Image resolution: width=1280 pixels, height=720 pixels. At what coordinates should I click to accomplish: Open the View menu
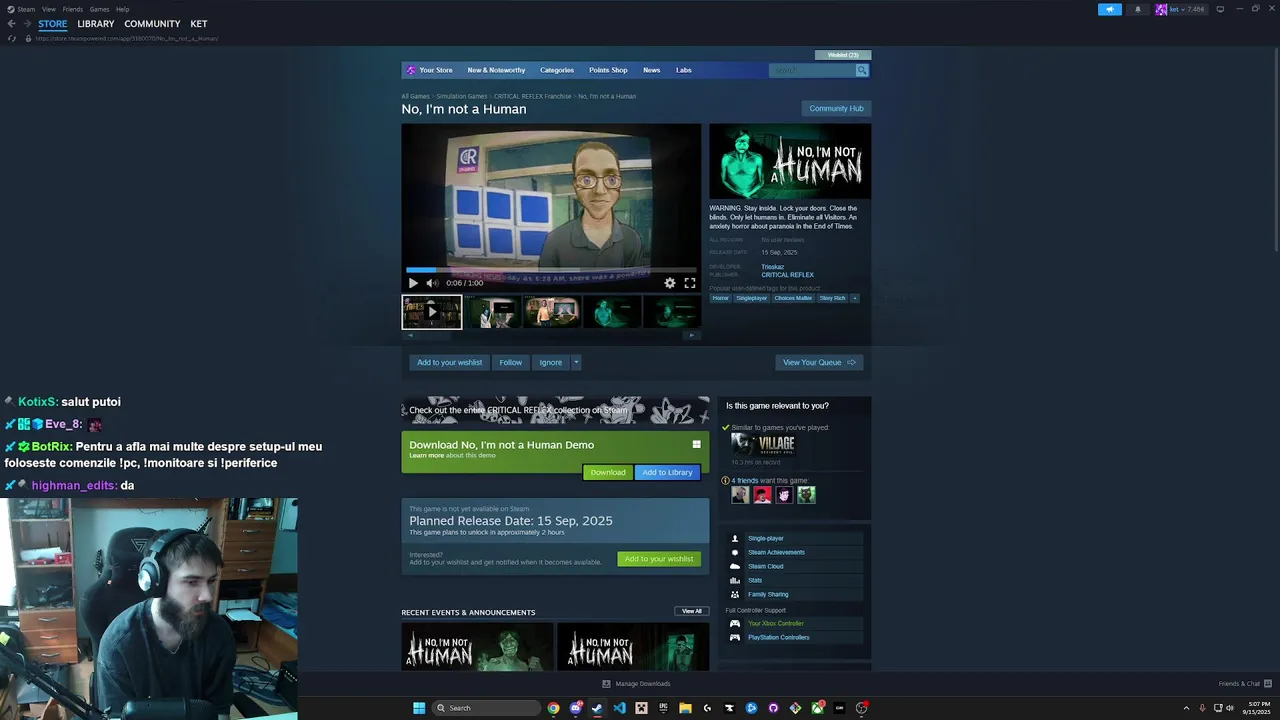pos(48,9)
